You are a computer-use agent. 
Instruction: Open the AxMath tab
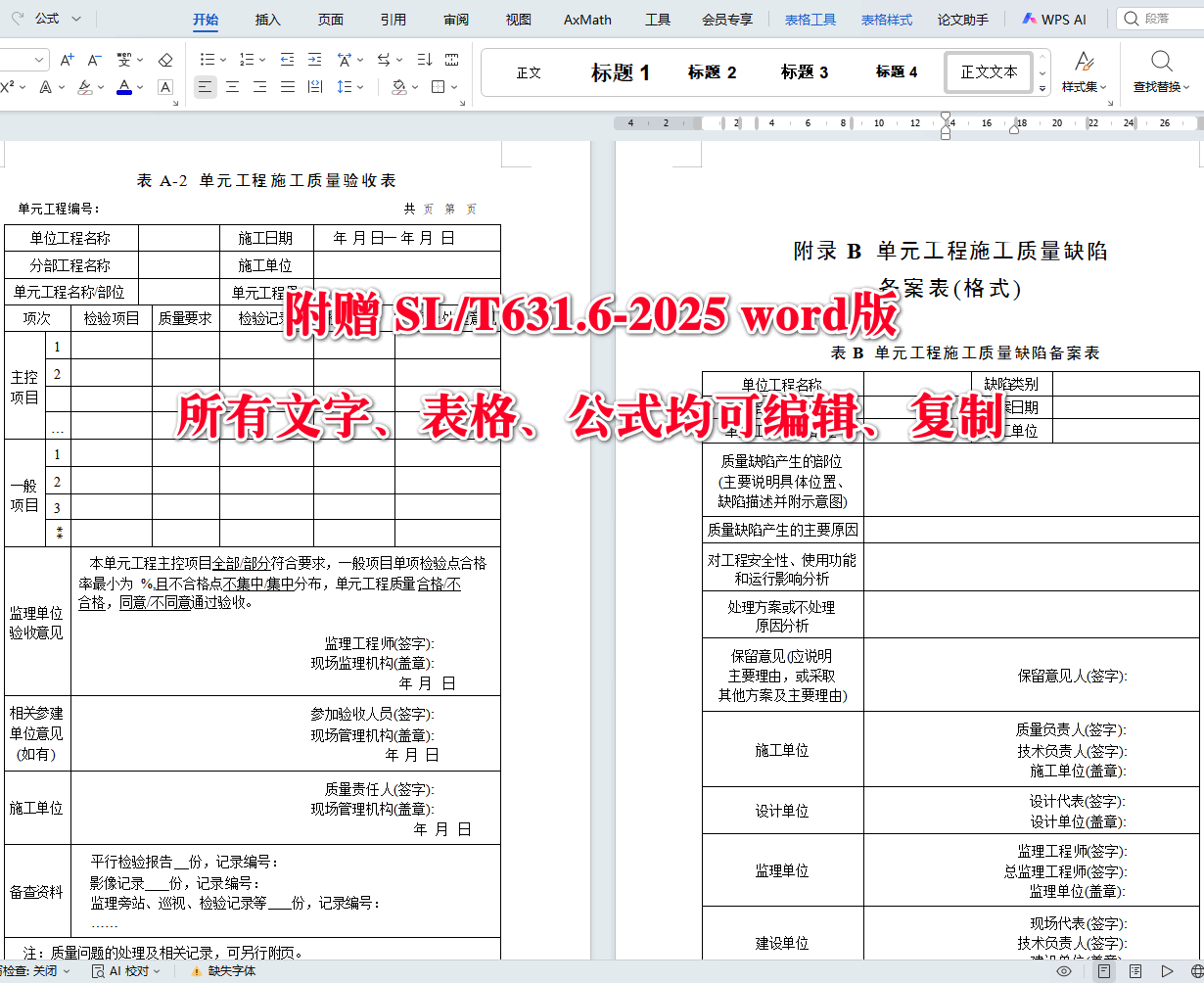tap(587, 19)
